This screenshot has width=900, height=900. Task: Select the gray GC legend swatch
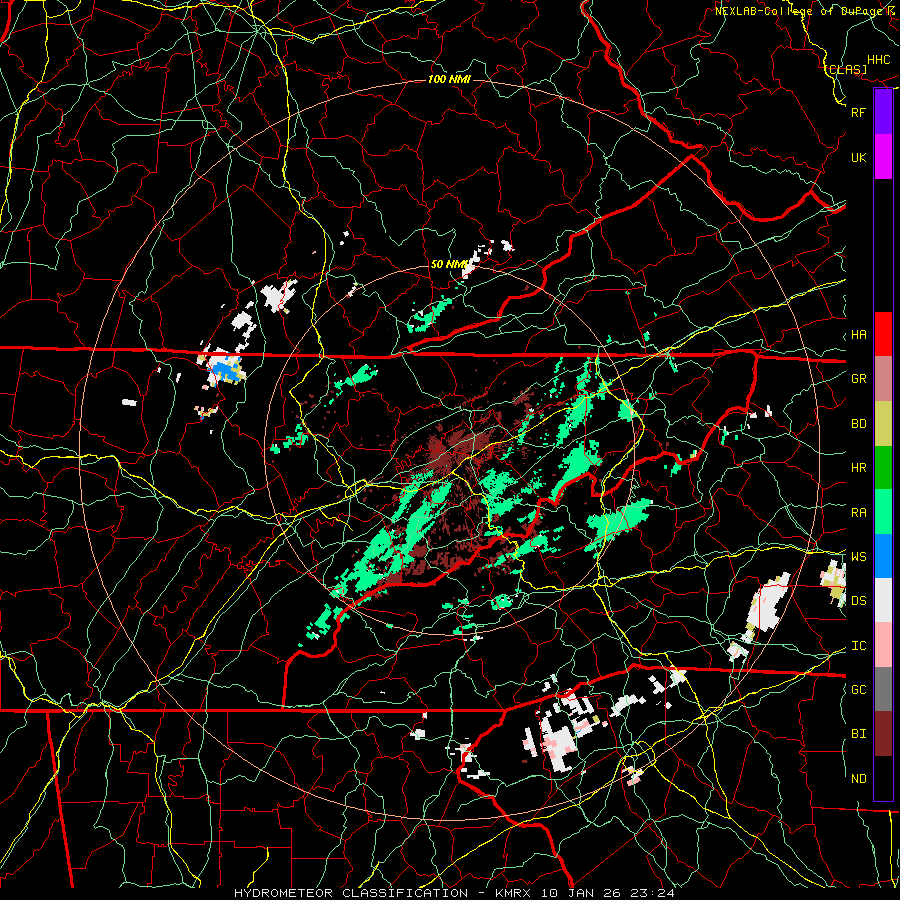pyautogui.click(x=883, y=689)
